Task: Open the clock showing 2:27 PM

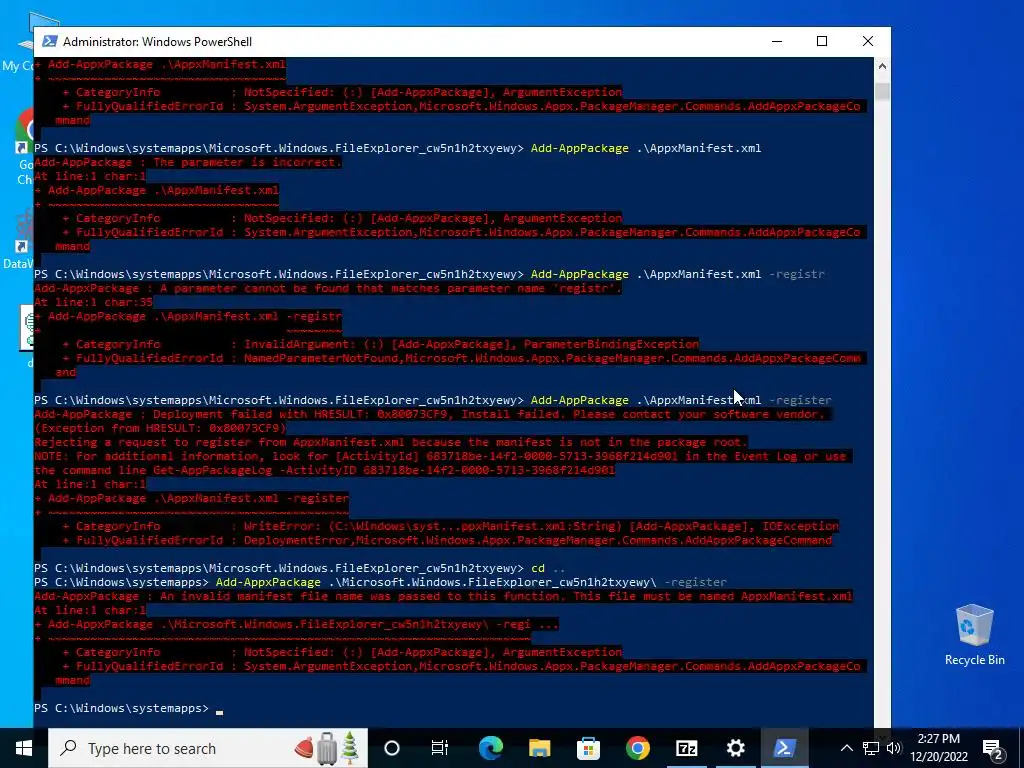Action: [x=939, y=748]
